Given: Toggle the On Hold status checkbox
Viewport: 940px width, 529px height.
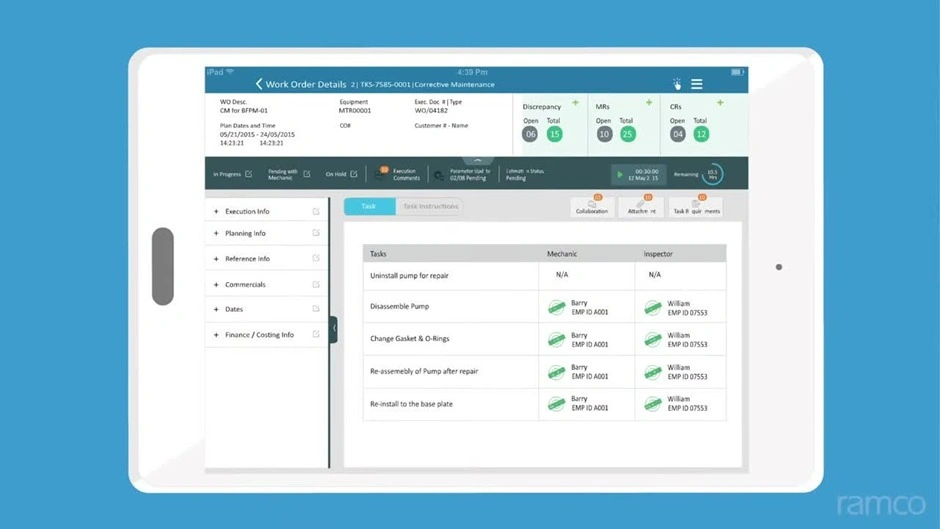Looking at the screenshot, I should pyautogui.click(x=354, y=174).
